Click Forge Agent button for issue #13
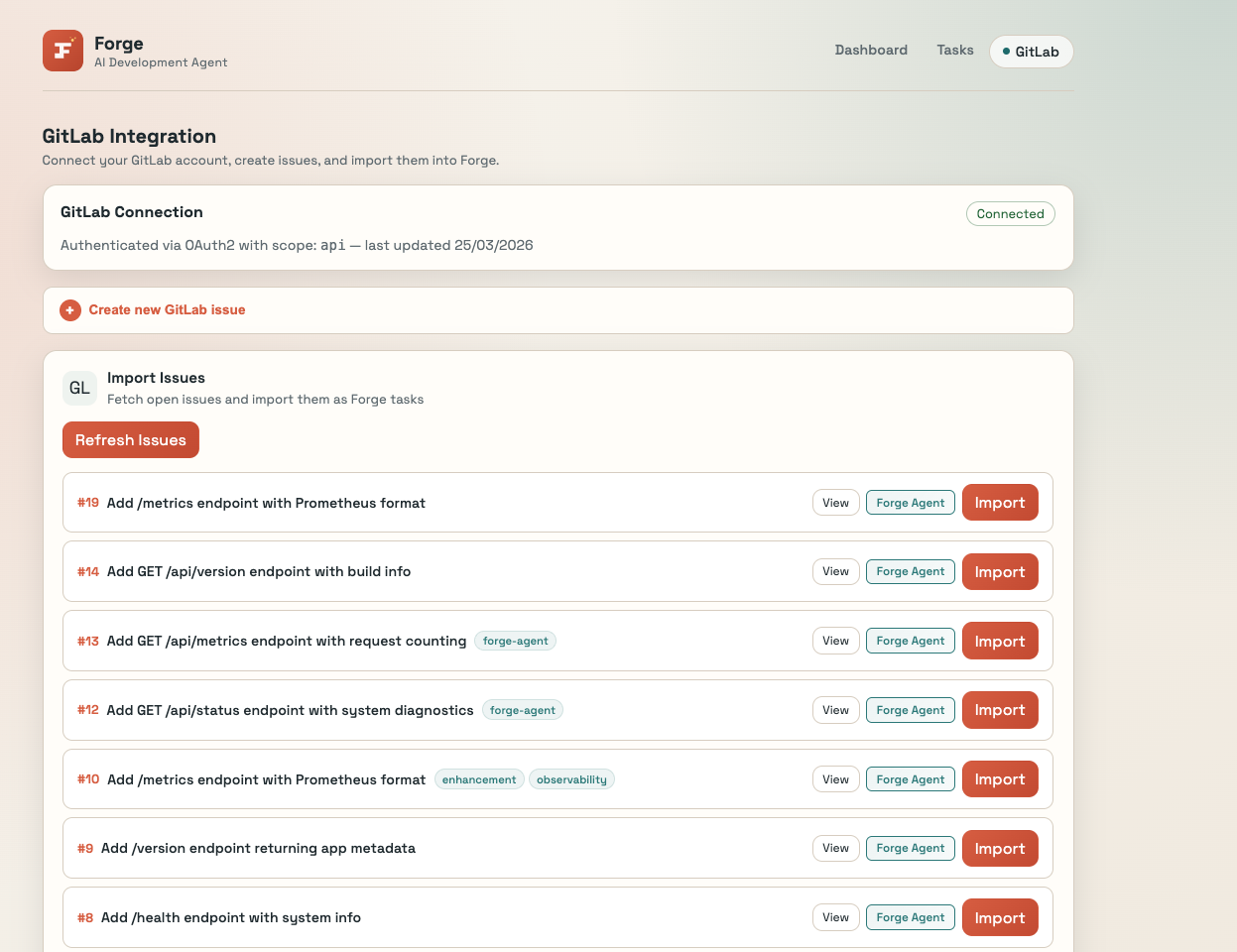 [911, 641]
